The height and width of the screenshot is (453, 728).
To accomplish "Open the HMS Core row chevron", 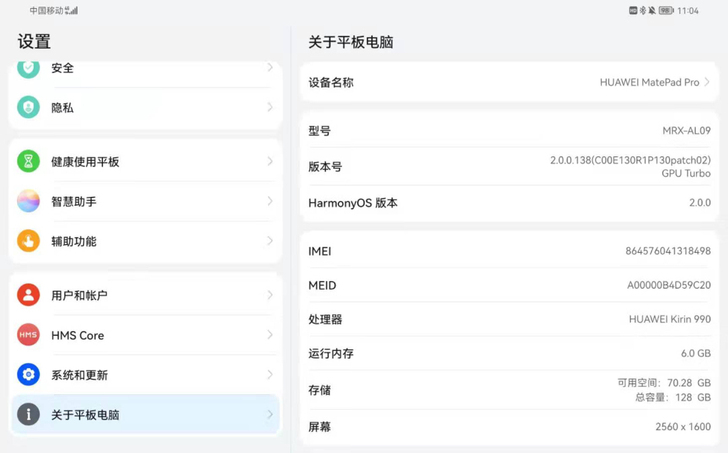I will (270, 335).
